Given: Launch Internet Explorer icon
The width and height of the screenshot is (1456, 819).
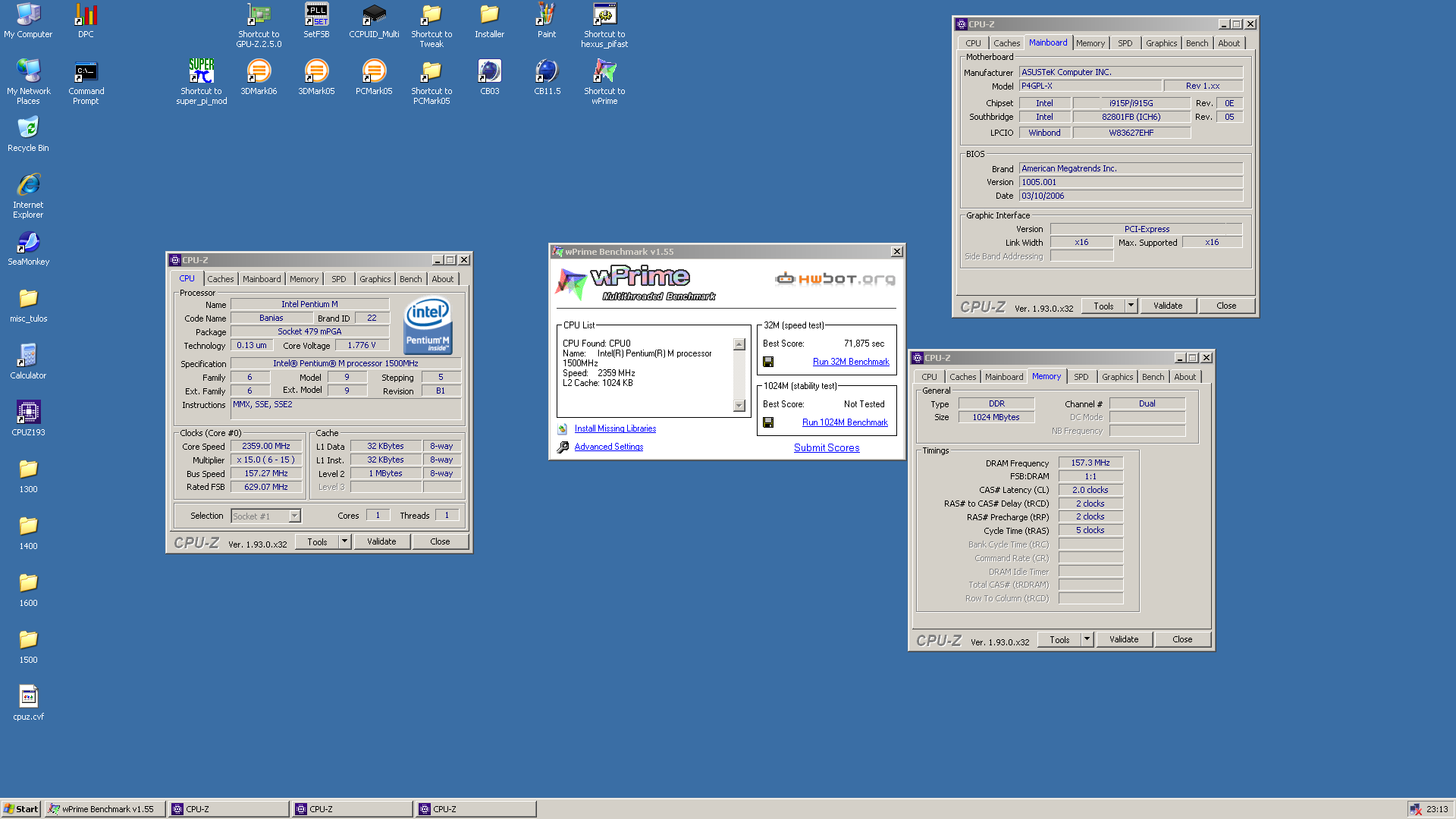Looking at the screenshot, I should [x=28, y=196].
